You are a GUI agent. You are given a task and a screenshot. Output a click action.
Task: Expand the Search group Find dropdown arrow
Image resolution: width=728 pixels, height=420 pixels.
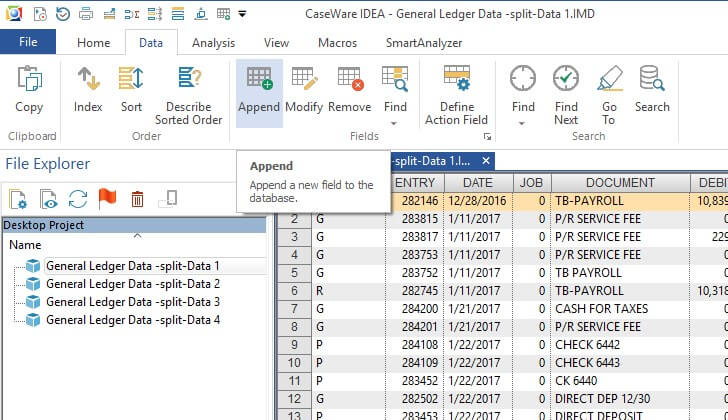(522, 123)
